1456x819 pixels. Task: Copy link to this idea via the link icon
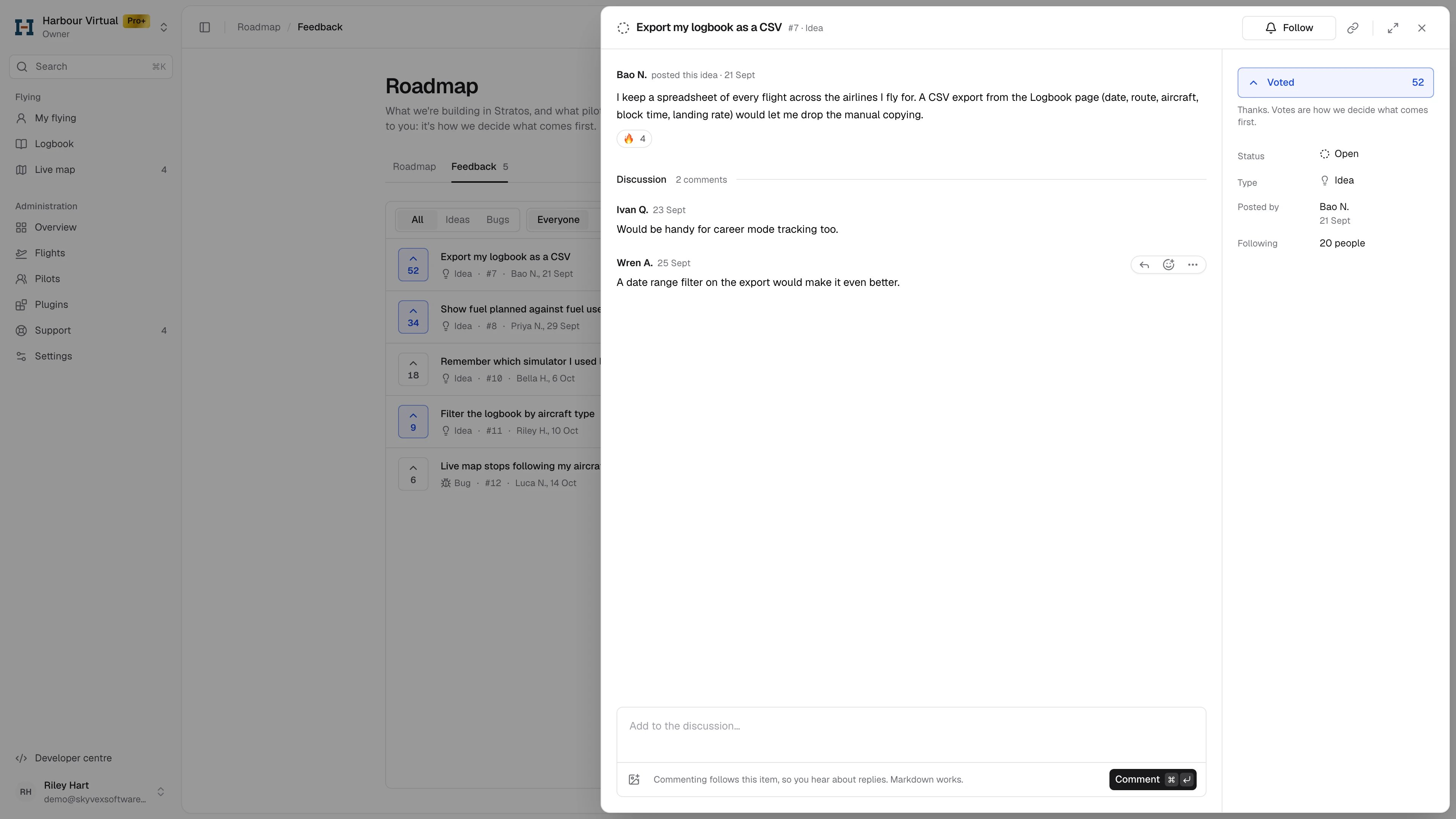pos(1352,28)
